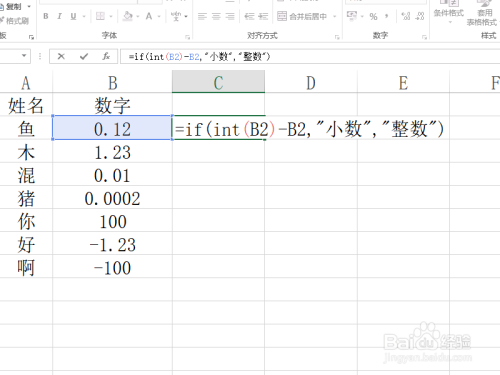This screenshot has height=375, width=500.
Task: Open the underline style dropdown arrow
Action: point(84,16)
